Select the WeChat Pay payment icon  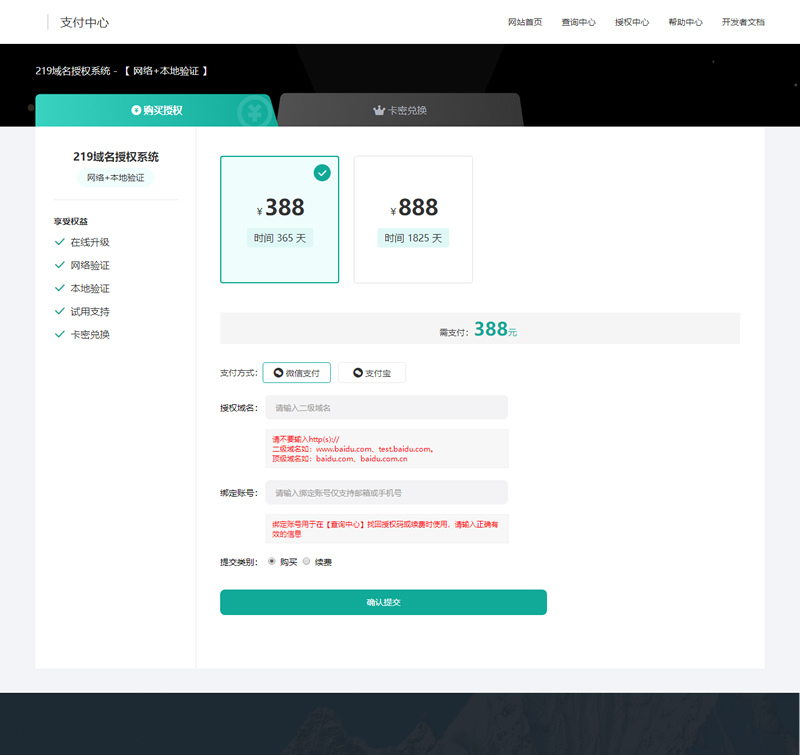click(278, 372)
